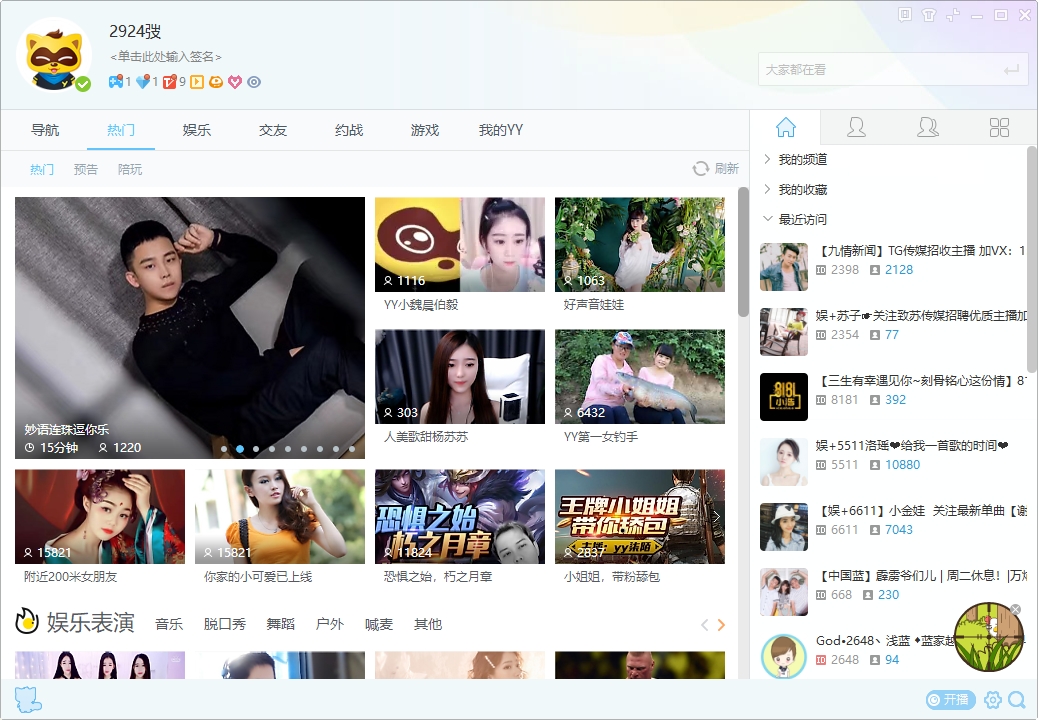Open the four-squares apps tab icon
The height and width of the screenshot is (720, 1038).
tap(999, 127)
